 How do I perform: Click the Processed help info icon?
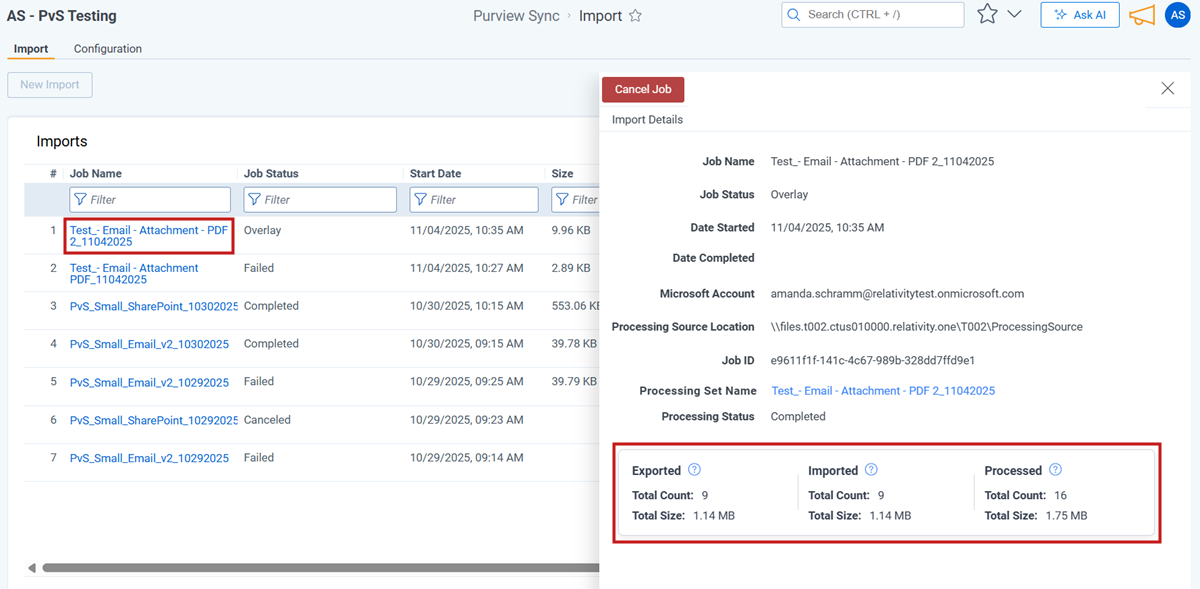[1055, 470]
